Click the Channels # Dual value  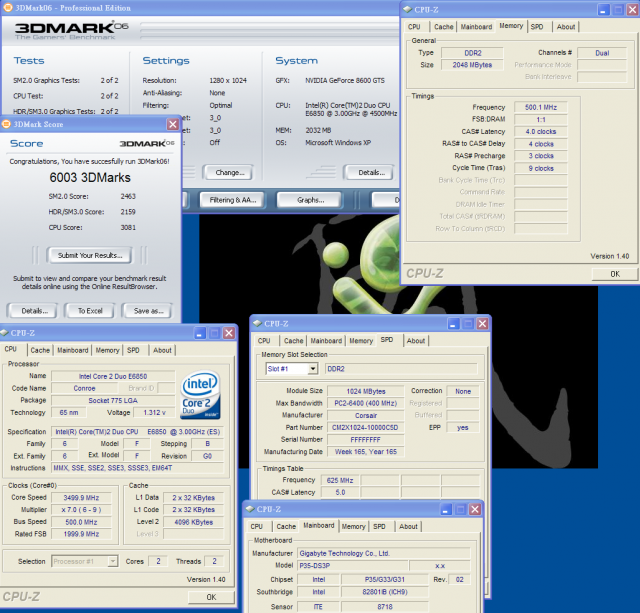602,53
